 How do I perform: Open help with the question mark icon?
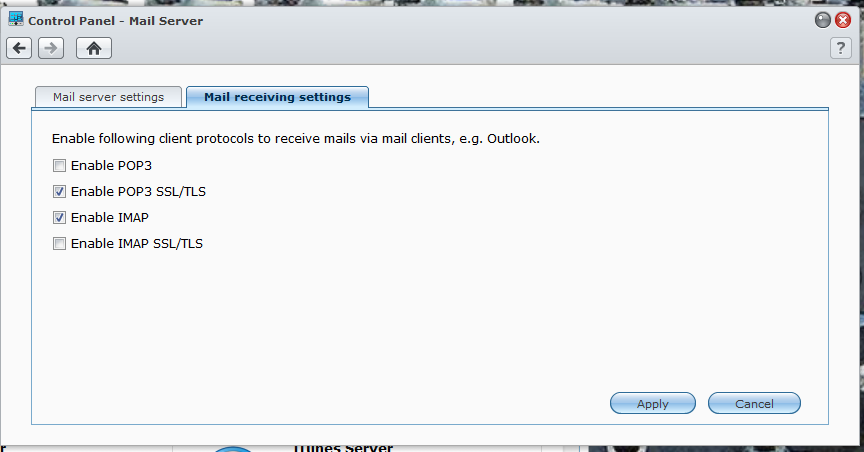840,49
